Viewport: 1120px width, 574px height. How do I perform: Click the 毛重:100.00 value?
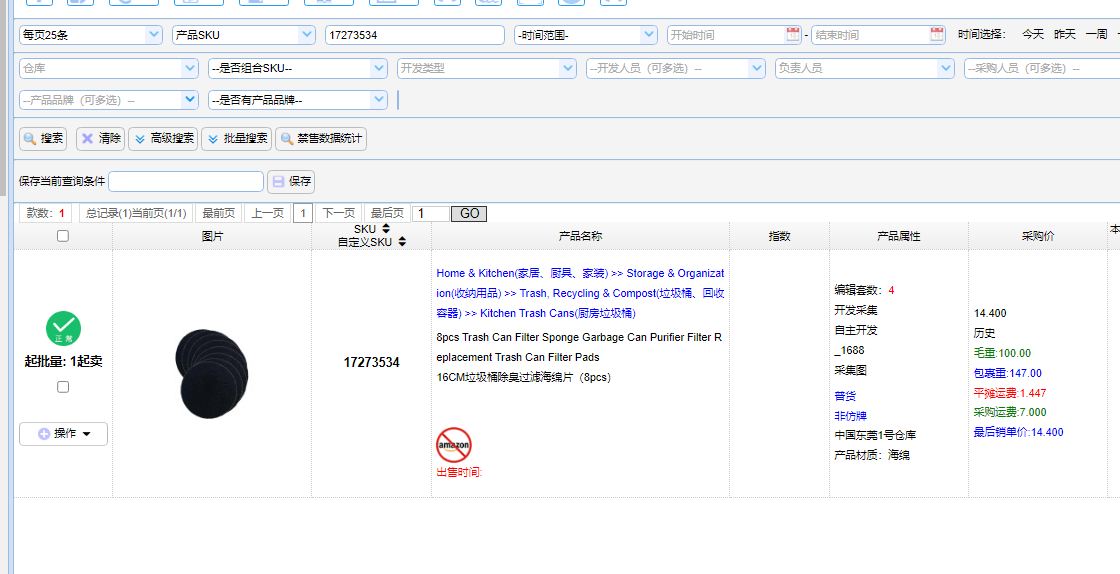pyautogui.click(x=1002, y=353)
